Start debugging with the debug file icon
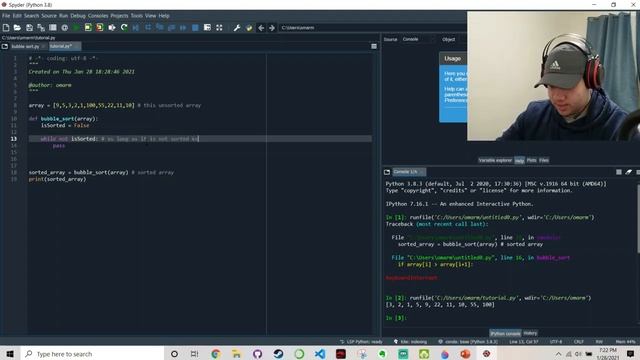Viewport: 640px width, 360px height. (136, 27)
